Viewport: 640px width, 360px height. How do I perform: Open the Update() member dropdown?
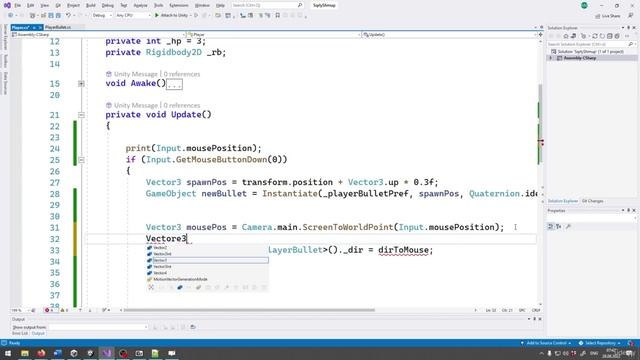pos(449,35)
